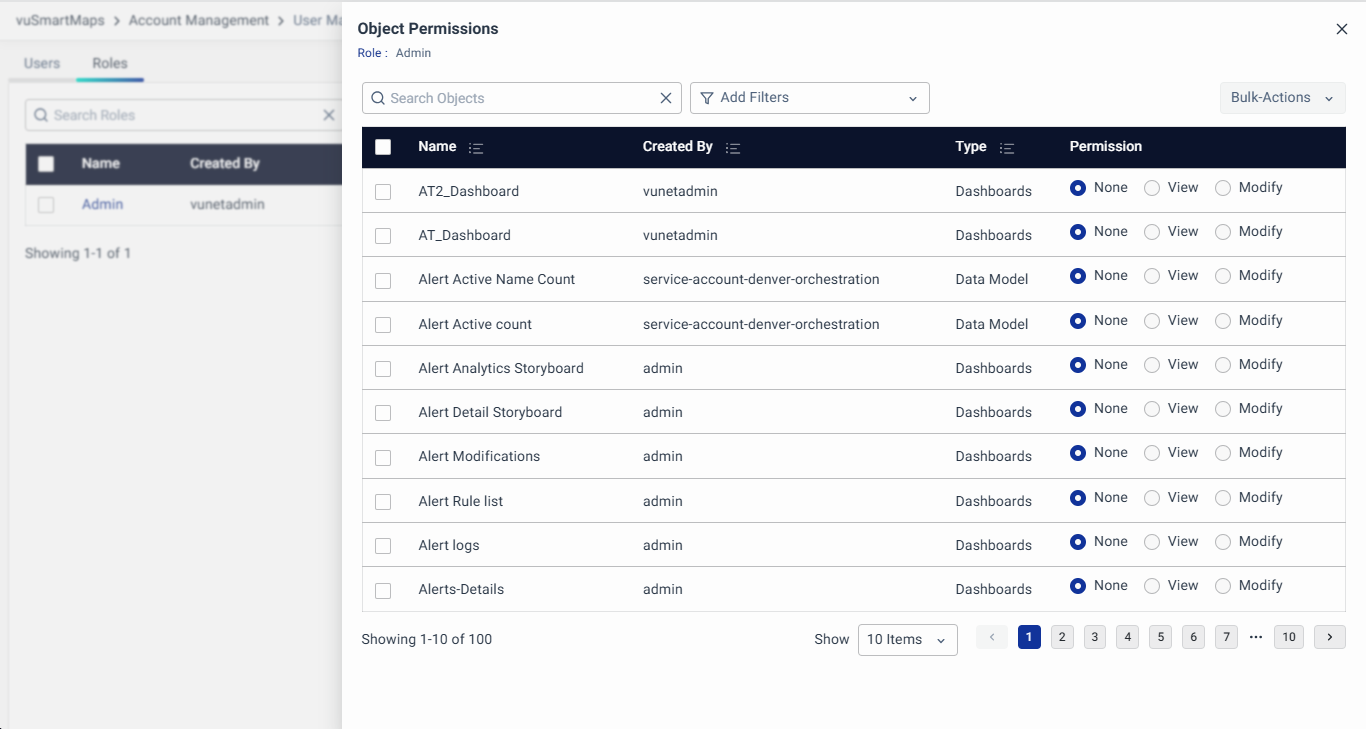Set Alert Rule list permission to Modify
This screenshot has height=729, width=1366.
click(1223, 498)
